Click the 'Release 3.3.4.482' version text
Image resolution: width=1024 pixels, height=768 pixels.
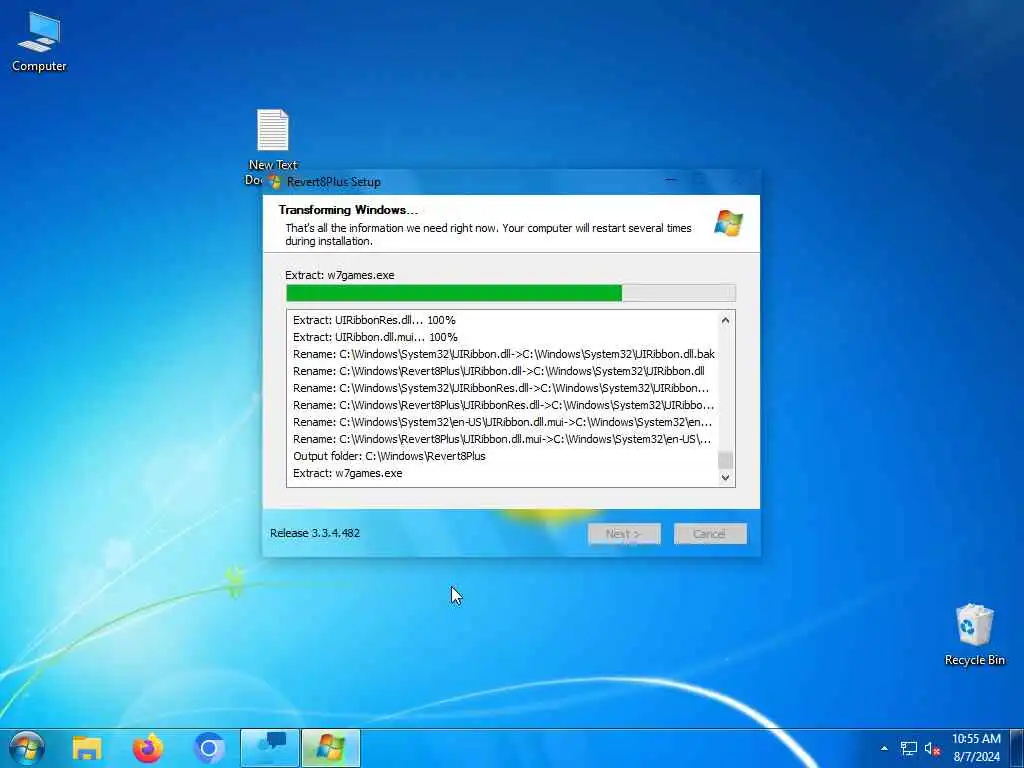(x=315, y=533)
